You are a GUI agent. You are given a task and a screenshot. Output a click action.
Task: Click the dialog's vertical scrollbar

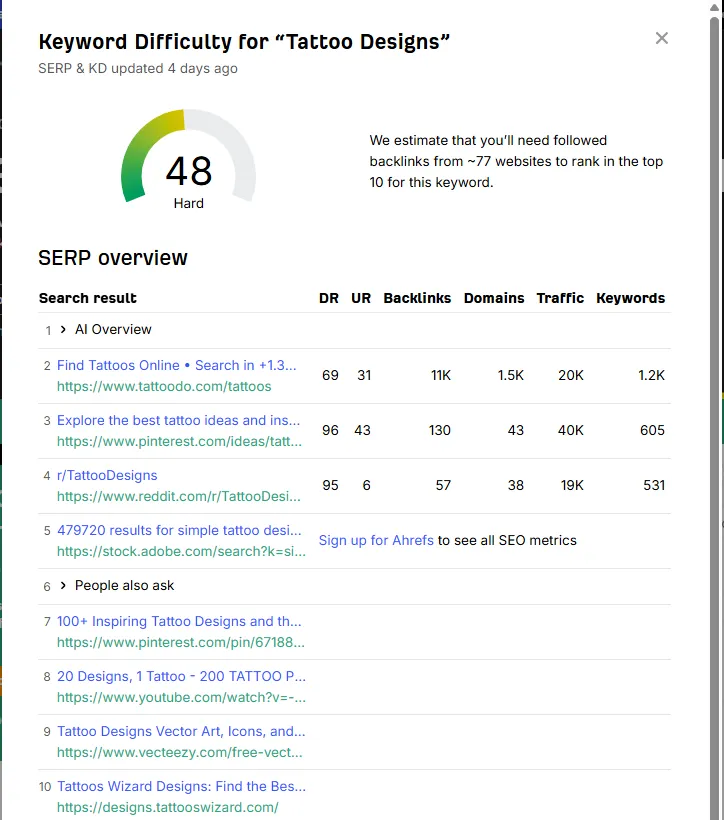pos(715,418)
